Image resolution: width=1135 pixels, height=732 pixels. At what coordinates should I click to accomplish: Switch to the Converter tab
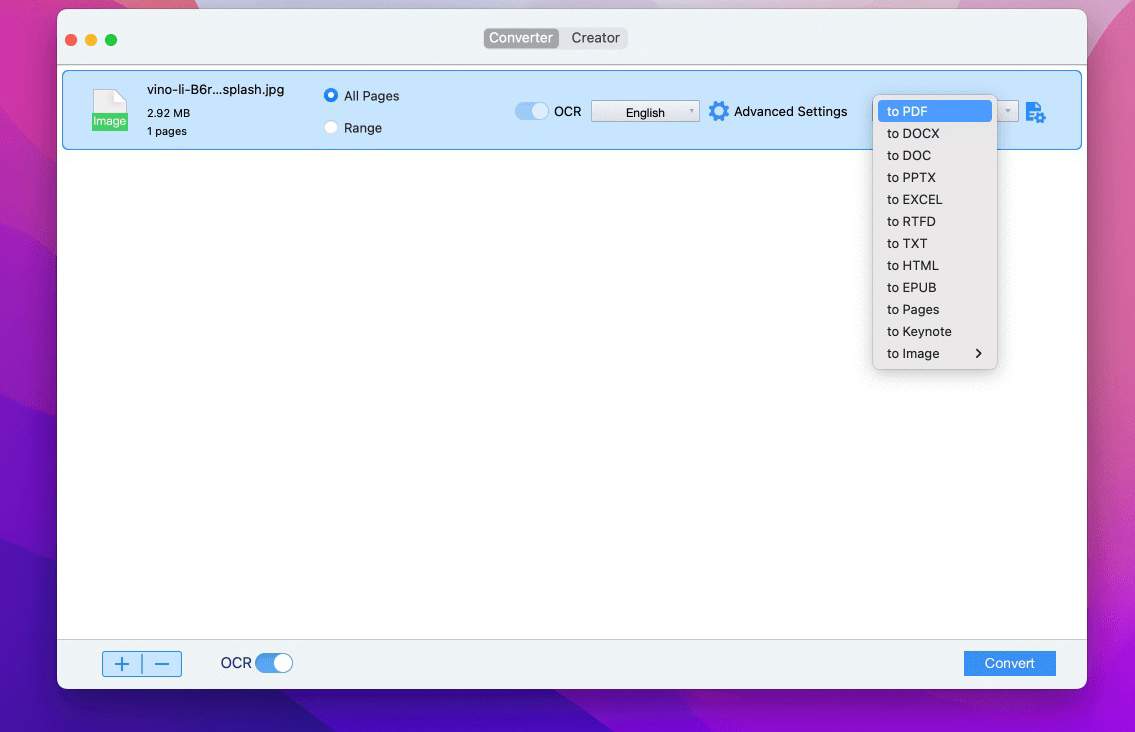(x=520, y=38)
